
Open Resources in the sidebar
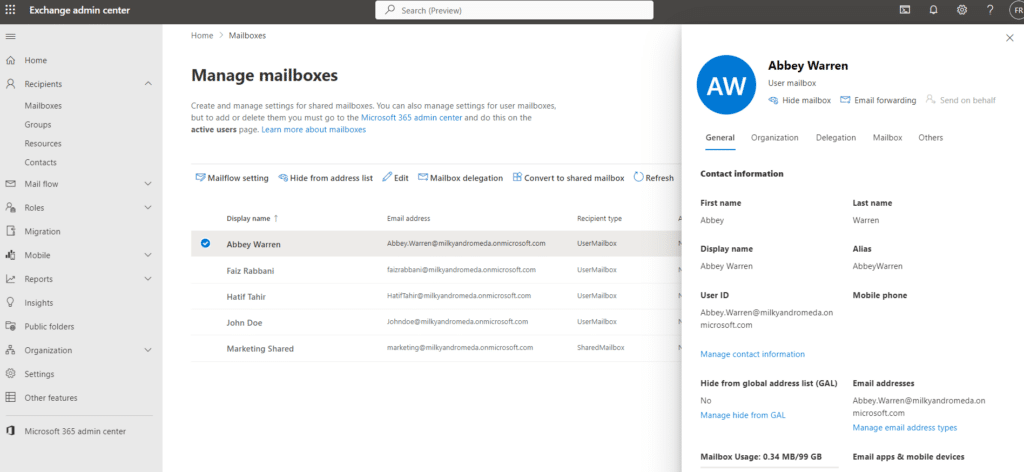pyautogui.click(x=43, y=143)
